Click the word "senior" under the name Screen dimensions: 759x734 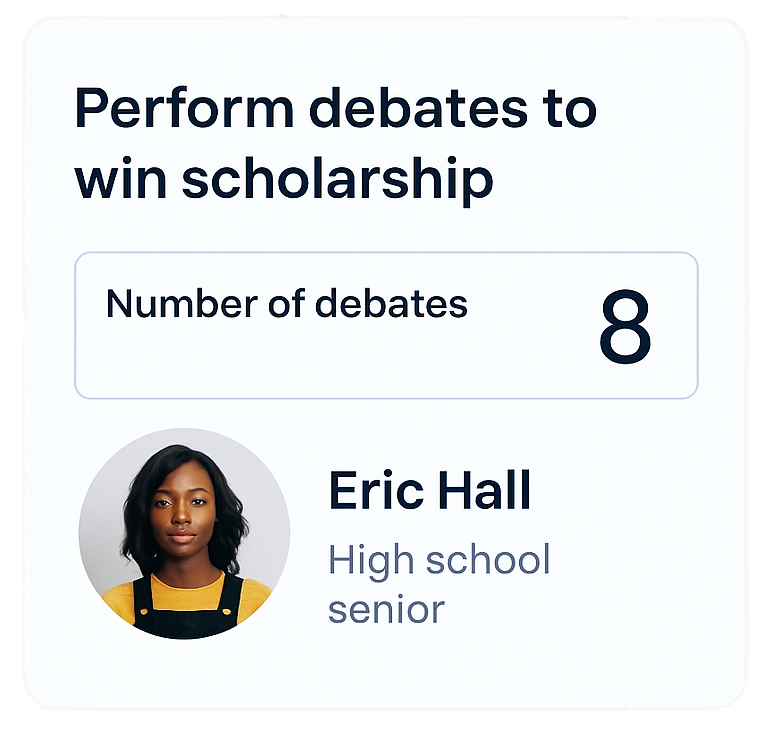click(386, 608)
